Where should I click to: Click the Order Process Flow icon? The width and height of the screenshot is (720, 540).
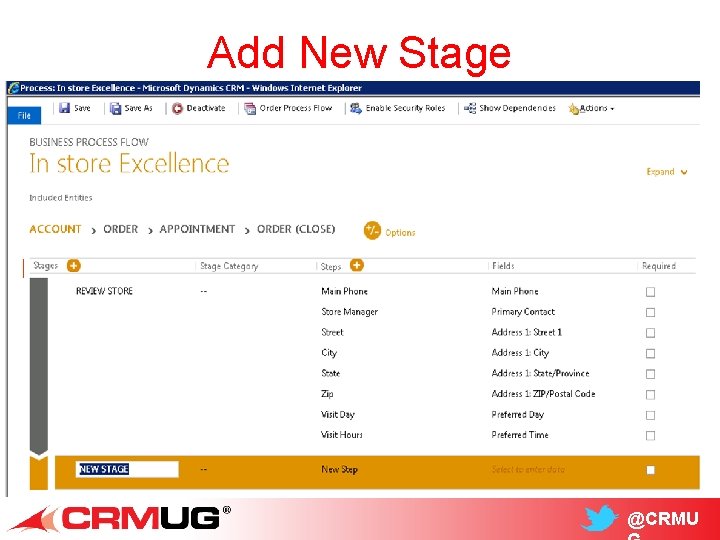coord(250,108)
